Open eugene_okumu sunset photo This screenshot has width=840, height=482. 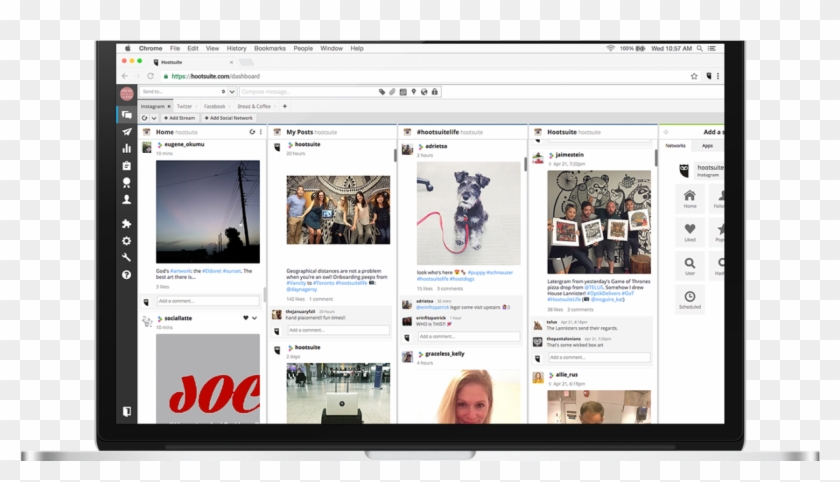point(208,212)
